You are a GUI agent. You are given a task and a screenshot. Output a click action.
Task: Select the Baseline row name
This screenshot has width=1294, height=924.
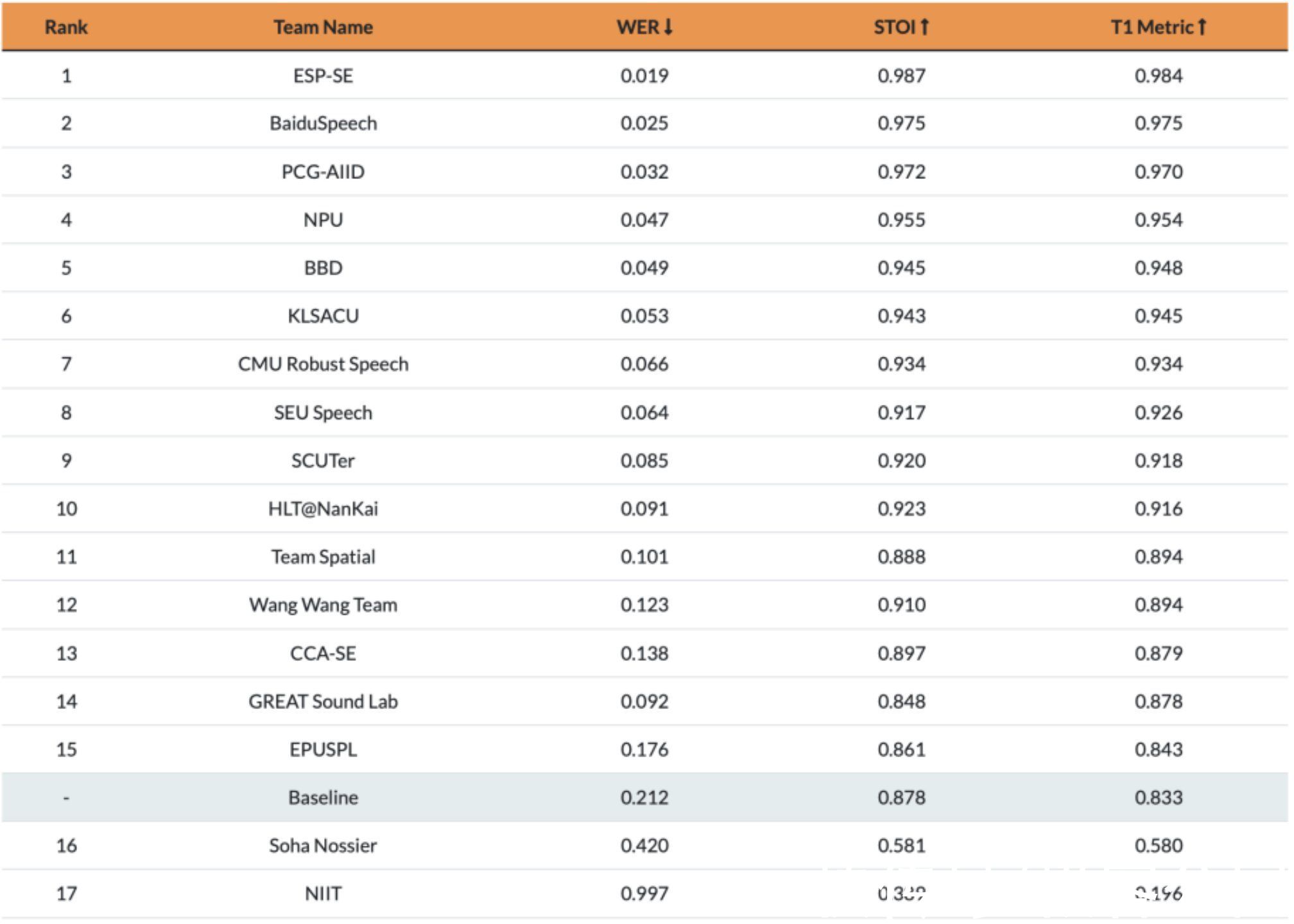tap(323, 798)
